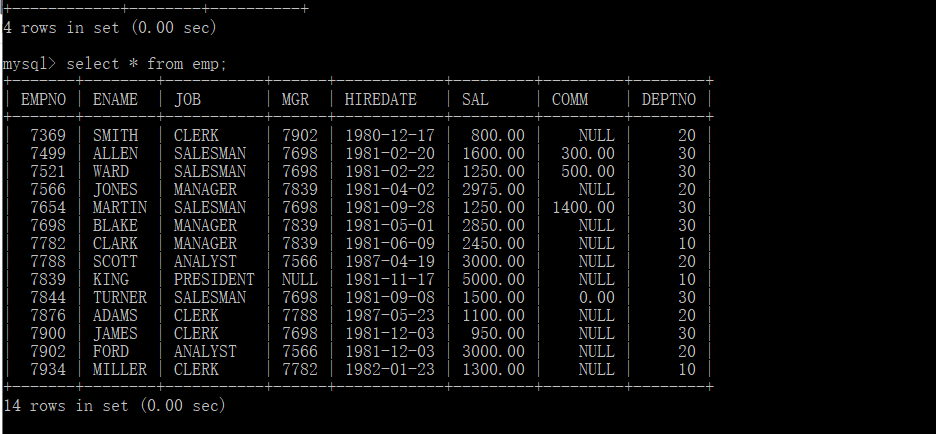This screenshot has height=434, width=936.
Task: Click the COMM column header
Action: point(569,99)
